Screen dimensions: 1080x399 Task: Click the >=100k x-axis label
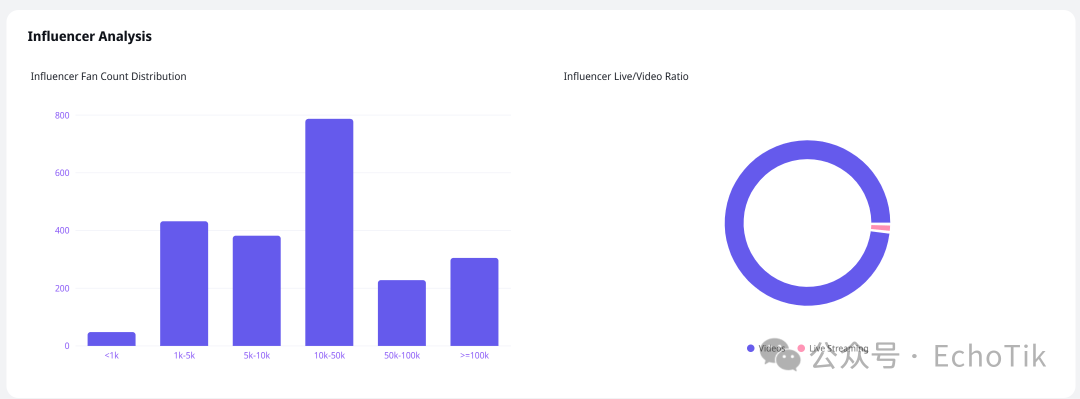[474, 356]
